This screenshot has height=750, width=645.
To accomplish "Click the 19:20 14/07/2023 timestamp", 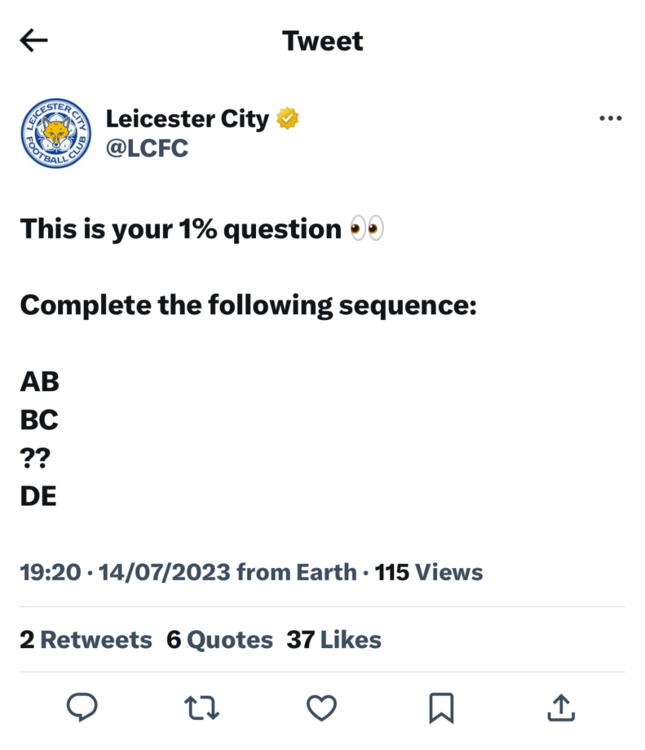I will point(125,572).
